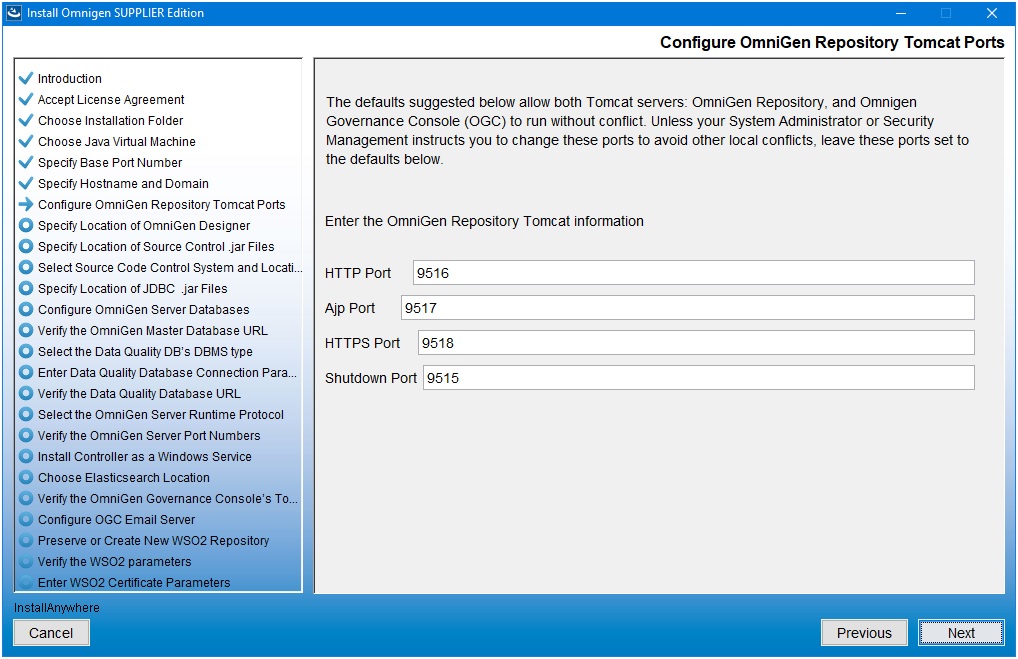1018x659 pixels.
Task: Click the installer app icon in the title bar
Action: 14,12
